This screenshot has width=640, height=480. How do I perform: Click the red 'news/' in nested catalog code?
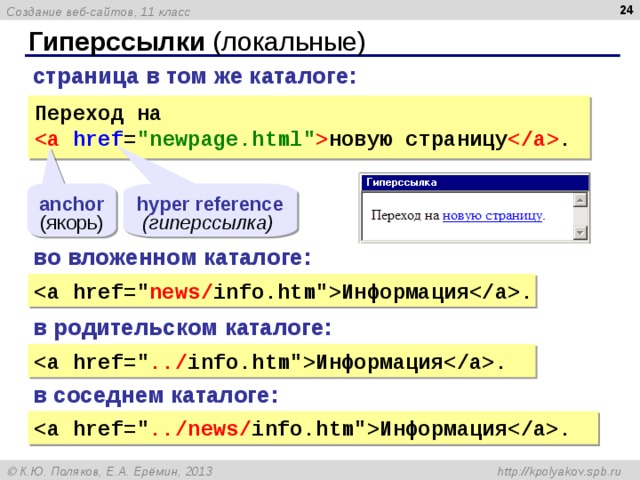click(181, 292)
